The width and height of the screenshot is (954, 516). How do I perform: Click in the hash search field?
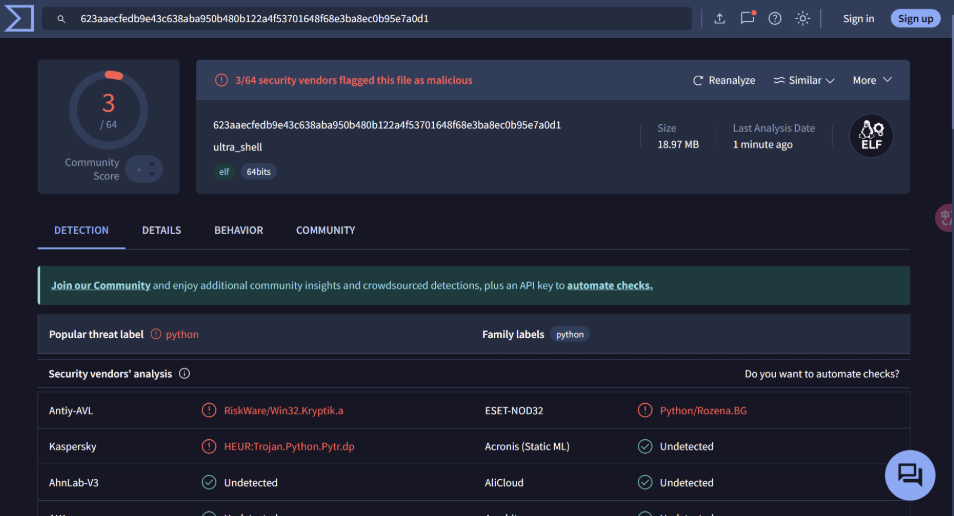(367, 18)
